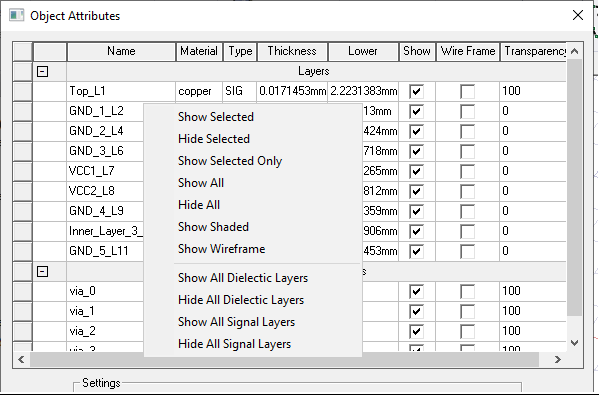Enable Wire Frame for GND_4_L9
The width and height of the screenshot is (599, 400).
point(468,211)
